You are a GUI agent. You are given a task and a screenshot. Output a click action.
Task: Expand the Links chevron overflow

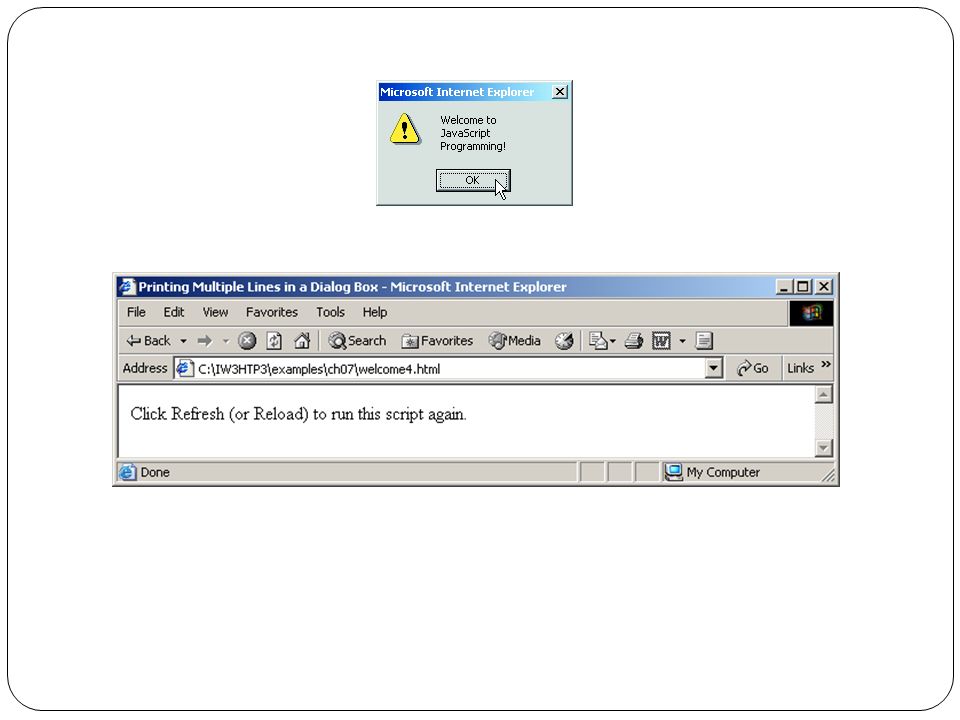click(x=826, y=364)
